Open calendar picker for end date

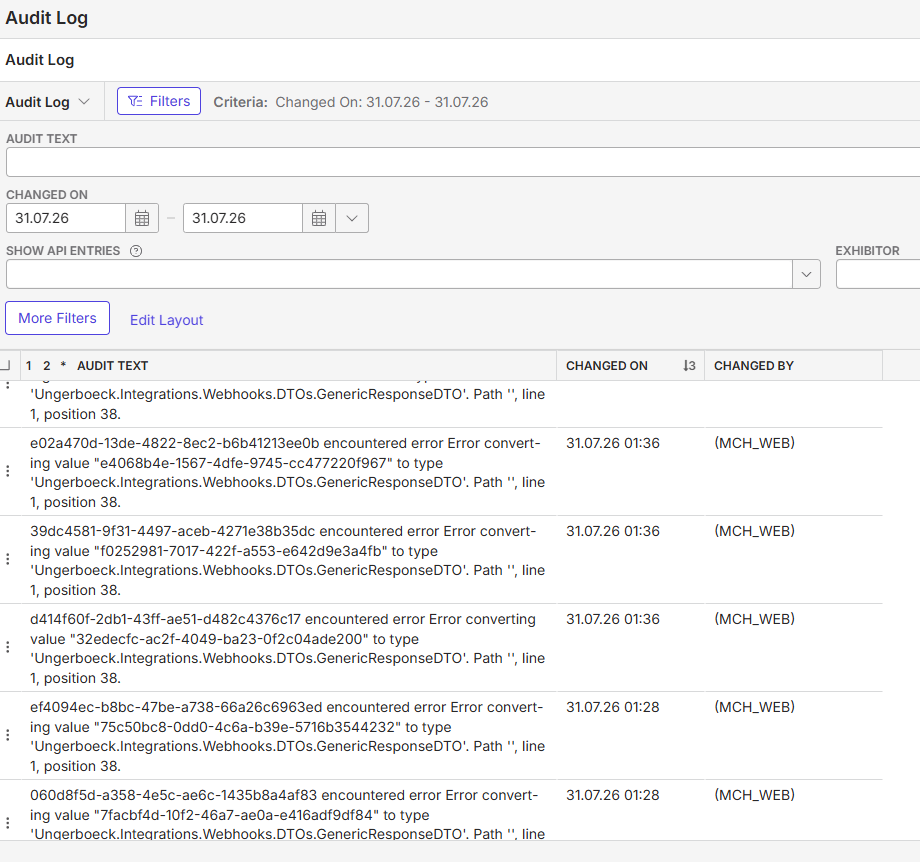click(319, 218)
